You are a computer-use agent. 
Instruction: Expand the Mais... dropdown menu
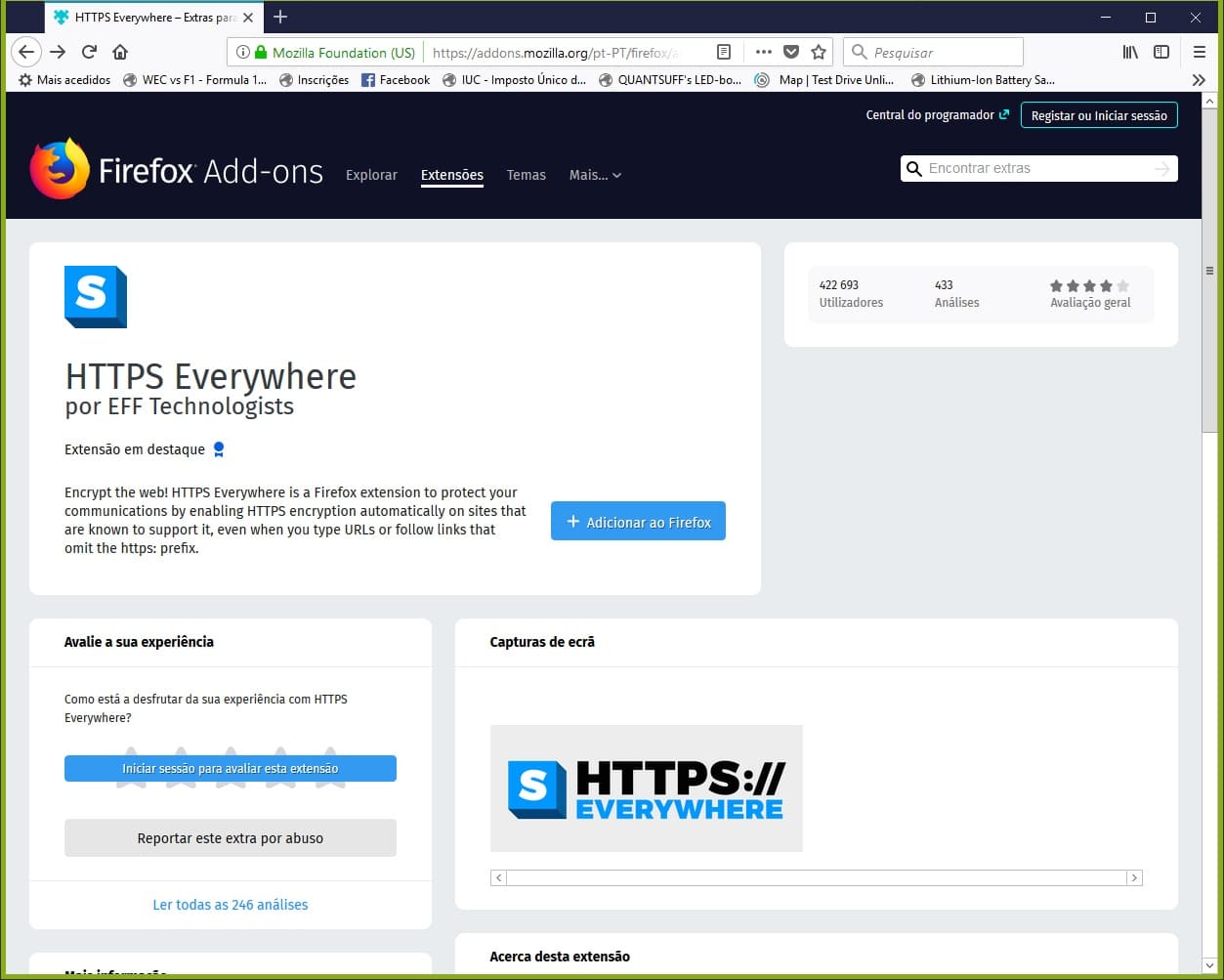click(595, 175)
